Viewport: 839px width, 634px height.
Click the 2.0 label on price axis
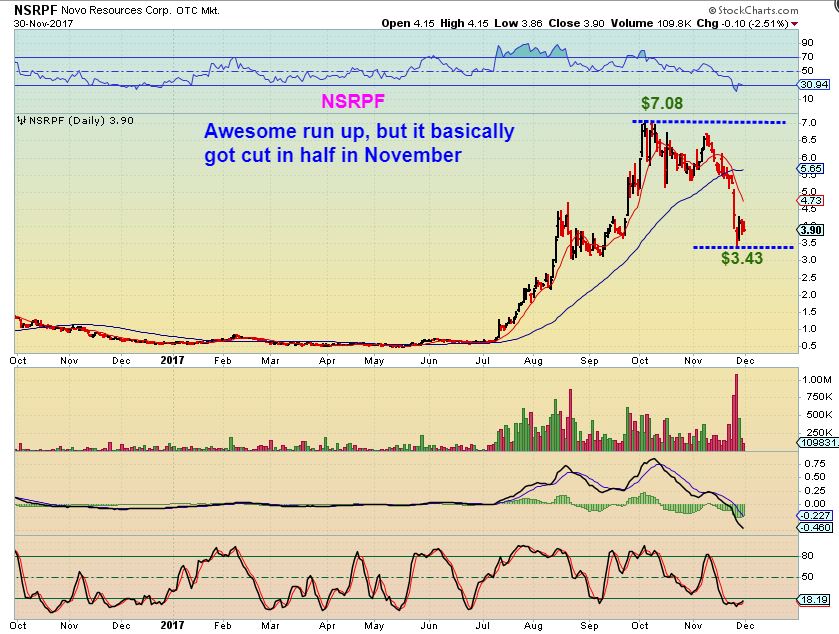tap(810, 295)
